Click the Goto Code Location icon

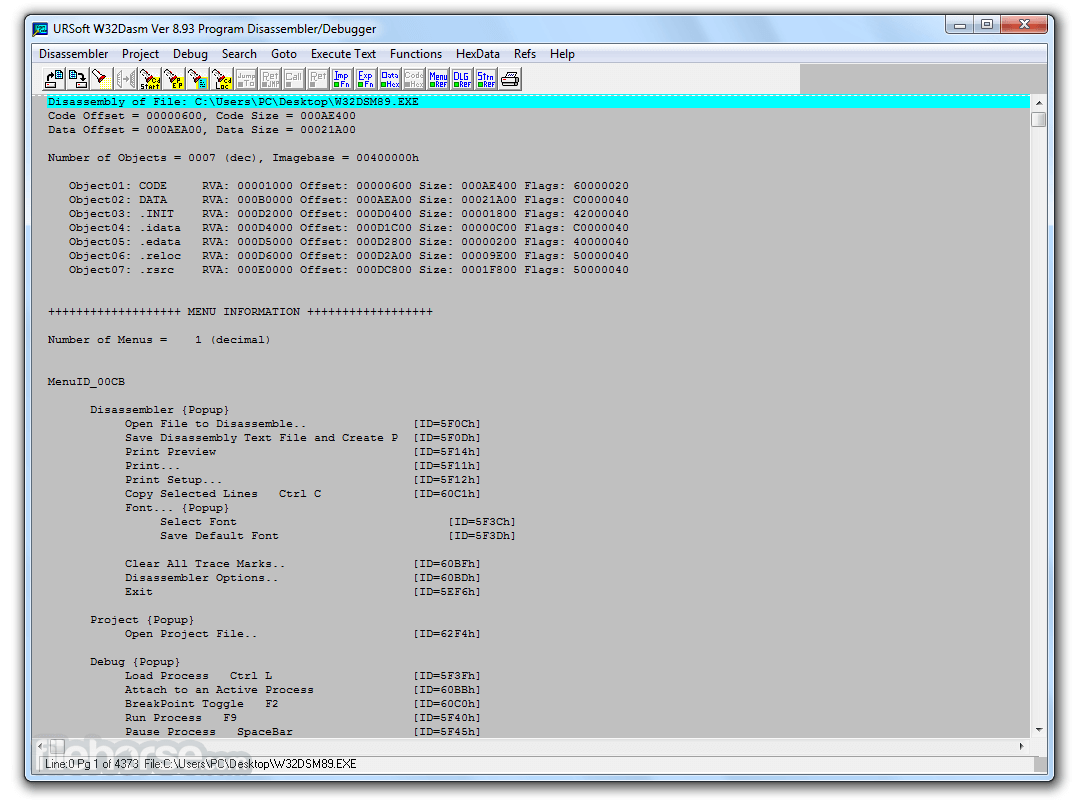[x=222, y=79]
